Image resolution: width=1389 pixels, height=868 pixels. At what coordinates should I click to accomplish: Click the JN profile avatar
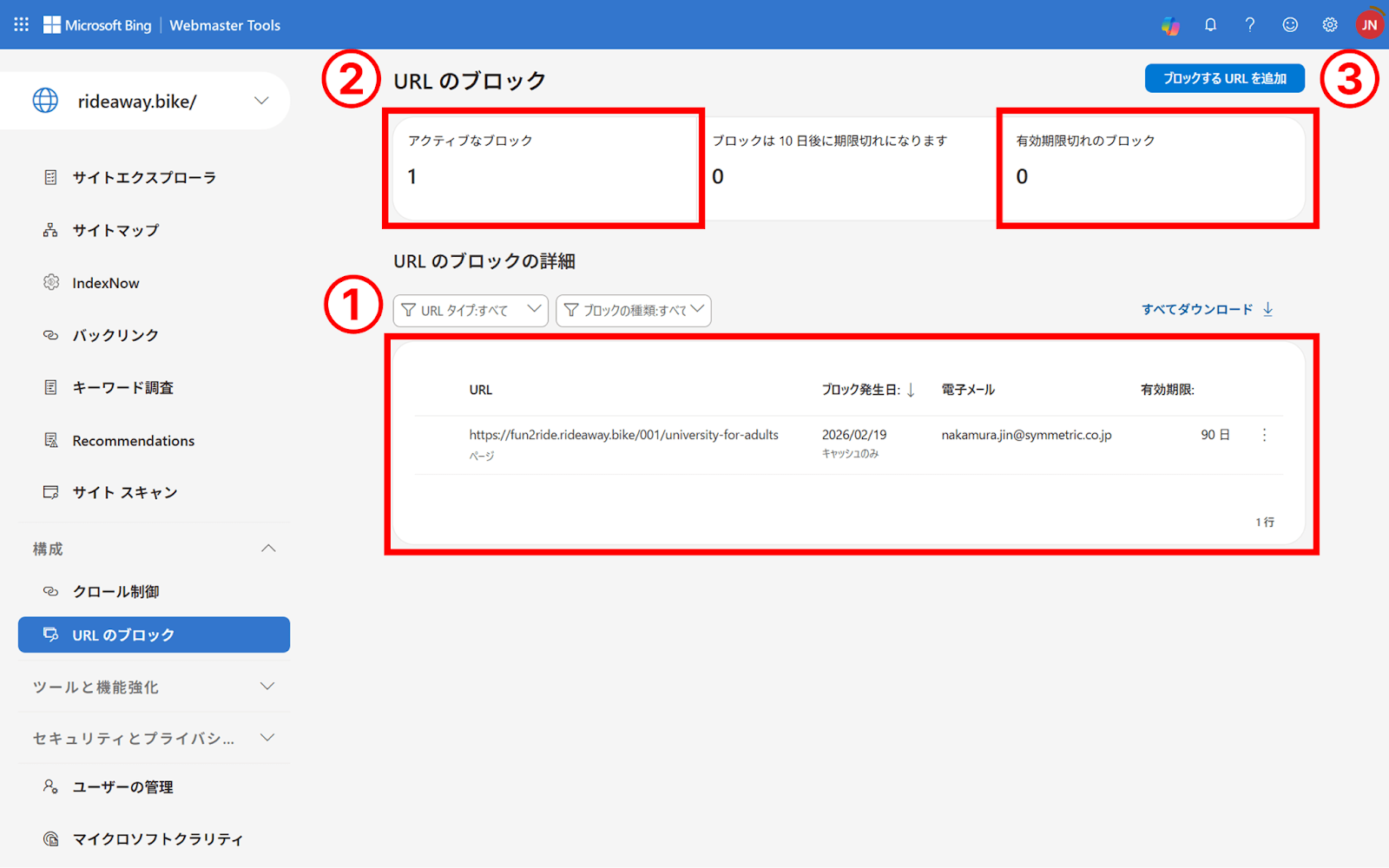coord(1369,25)
